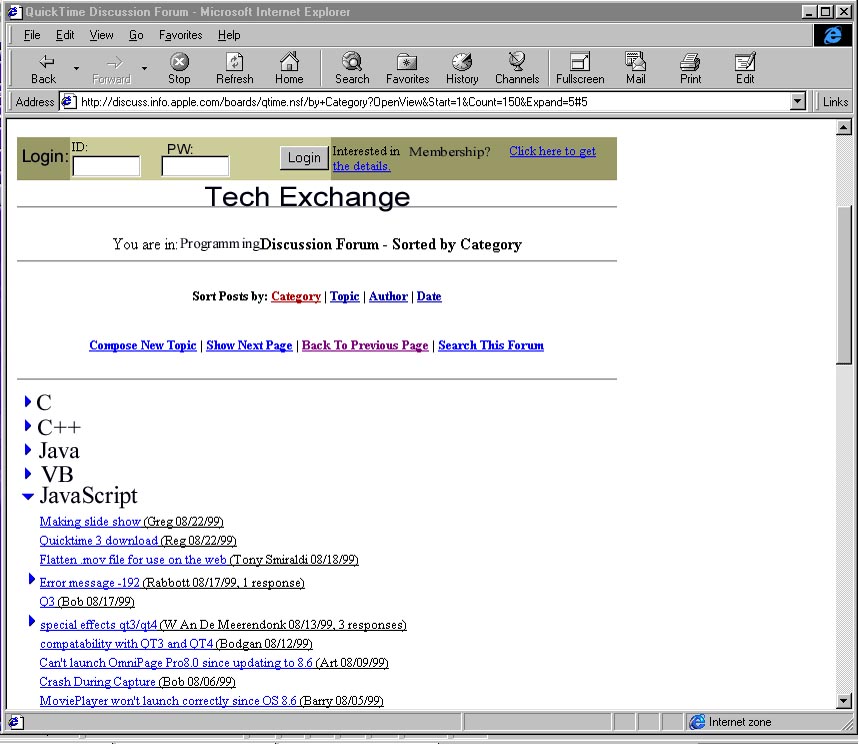859x745 pixels.
Task: Follow the 'Compose New Topic' link
Action: click(142, 345)
